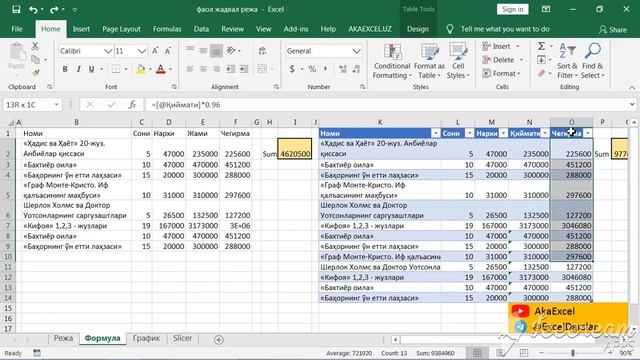Image resolution: width=640 pixels, height=360 pixels.
Task: Click the Format Painter brush icon
Action: [x=36, y=73]
